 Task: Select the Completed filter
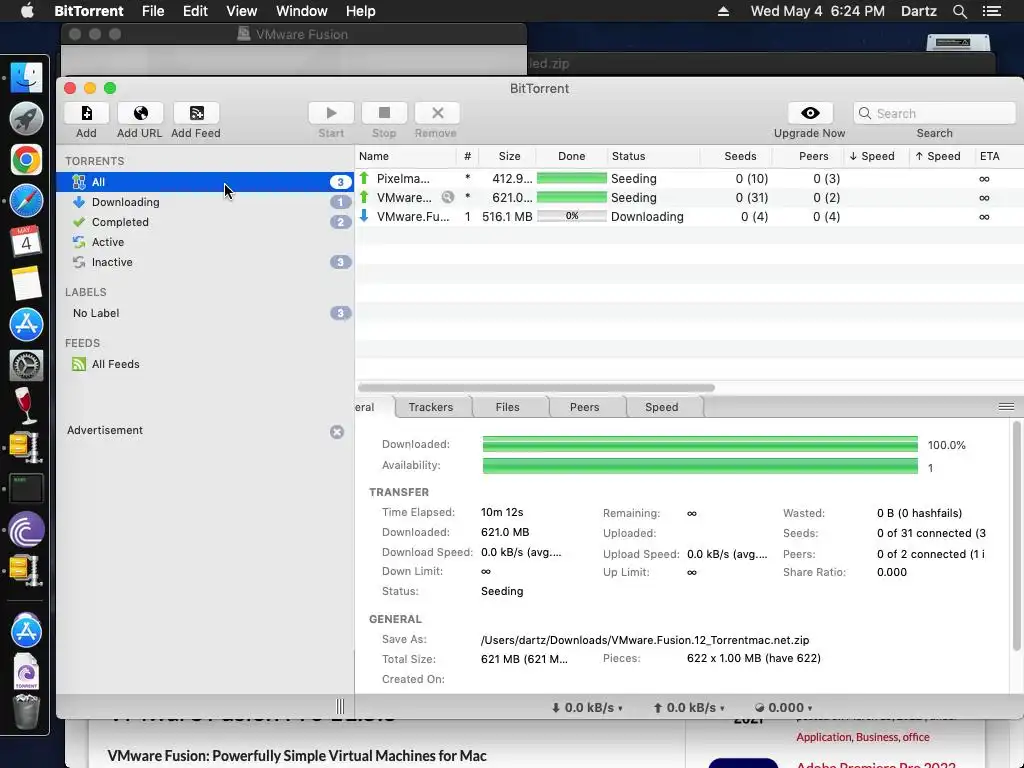205,222
